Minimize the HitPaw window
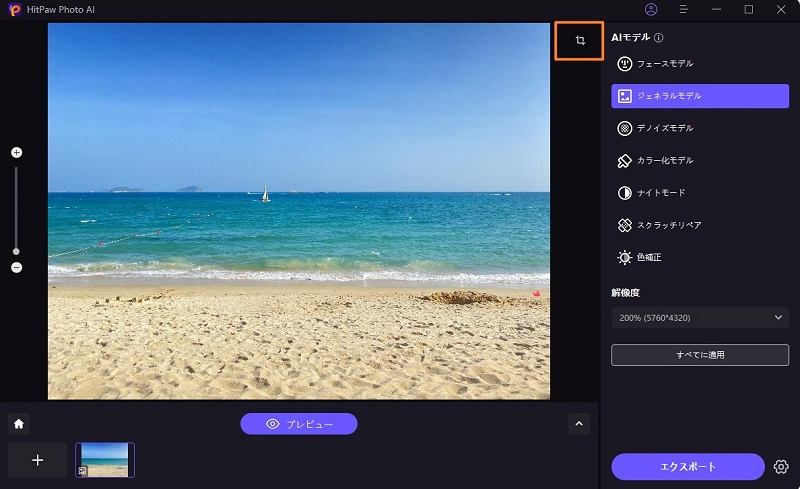 [x=716, y=9]
